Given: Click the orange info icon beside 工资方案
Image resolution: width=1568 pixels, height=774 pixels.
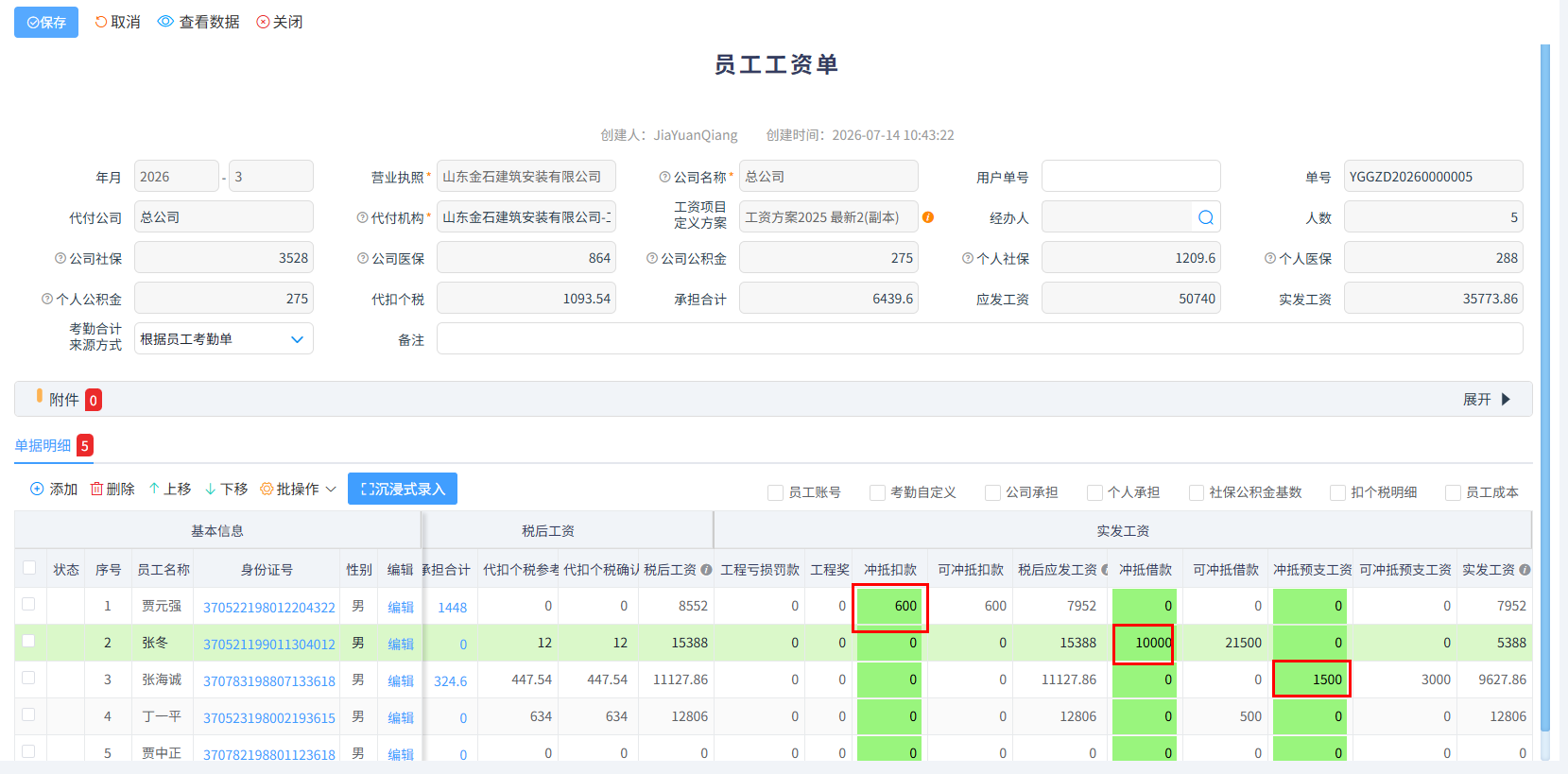Looking at the screenshot, I should tap(928, 217).
